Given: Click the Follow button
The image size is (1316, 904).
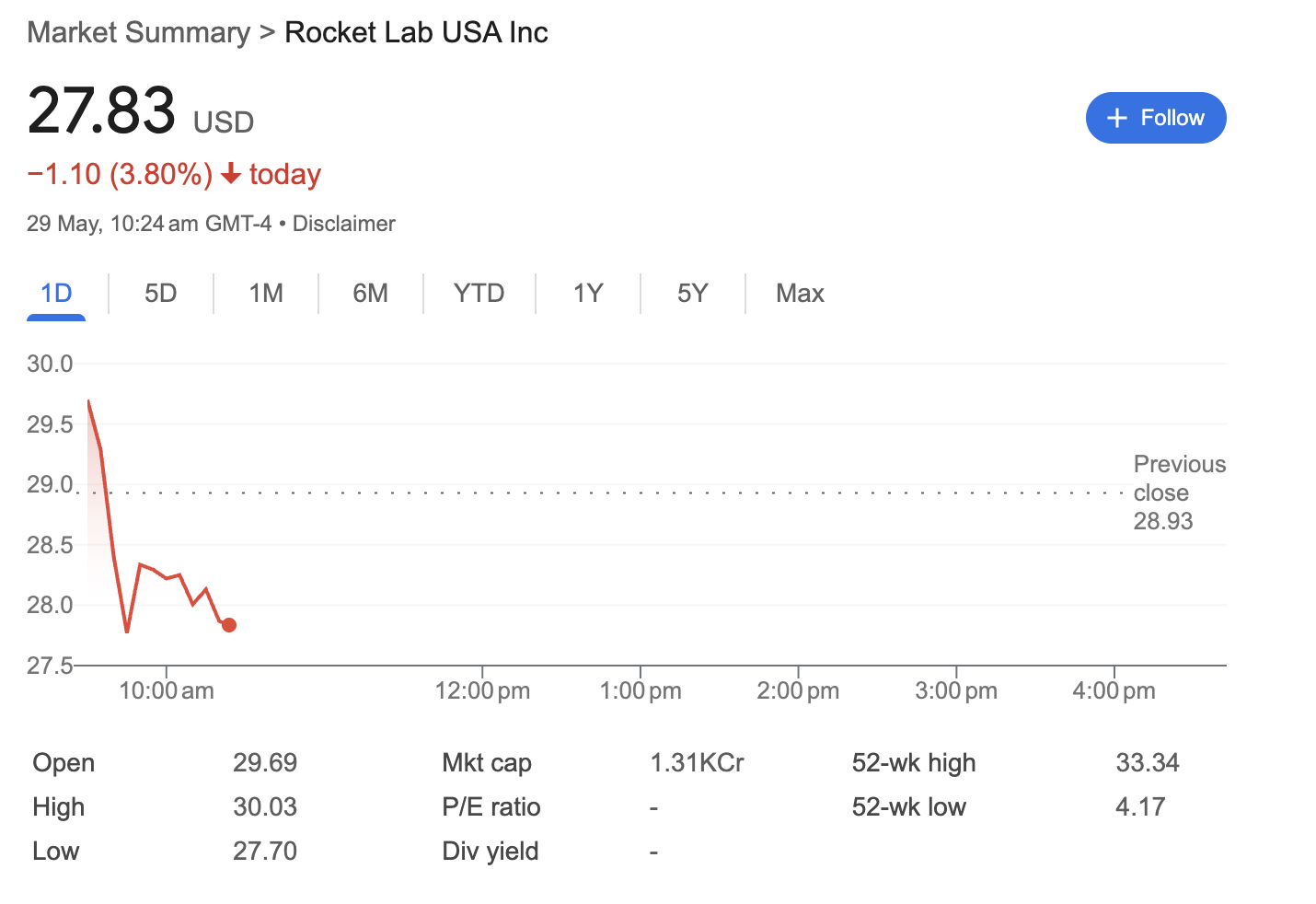Looking at the screenshot, I should click(x=1156, y=118).
